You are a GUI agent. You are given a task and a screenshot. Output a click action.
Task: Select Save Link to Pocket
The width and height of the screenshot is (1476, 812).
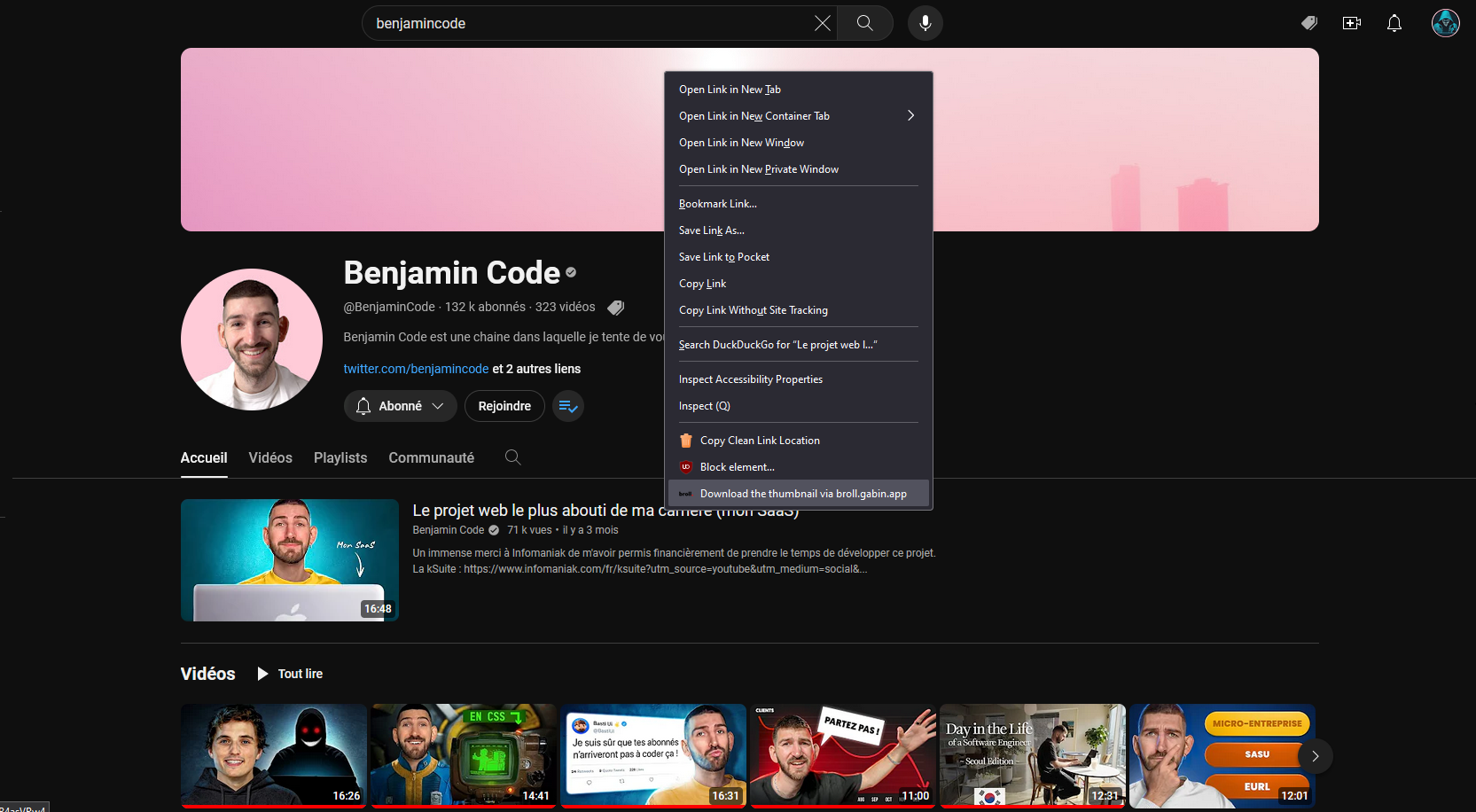pos(798,257)
